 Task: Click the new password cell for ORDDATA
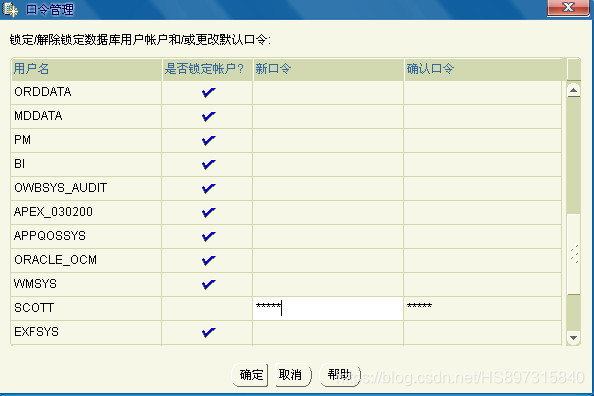328,92
